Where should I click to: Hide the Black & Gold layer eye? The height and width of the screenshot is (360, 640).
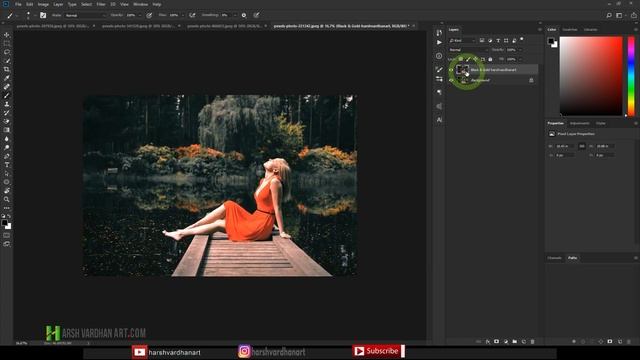[451, 70]
